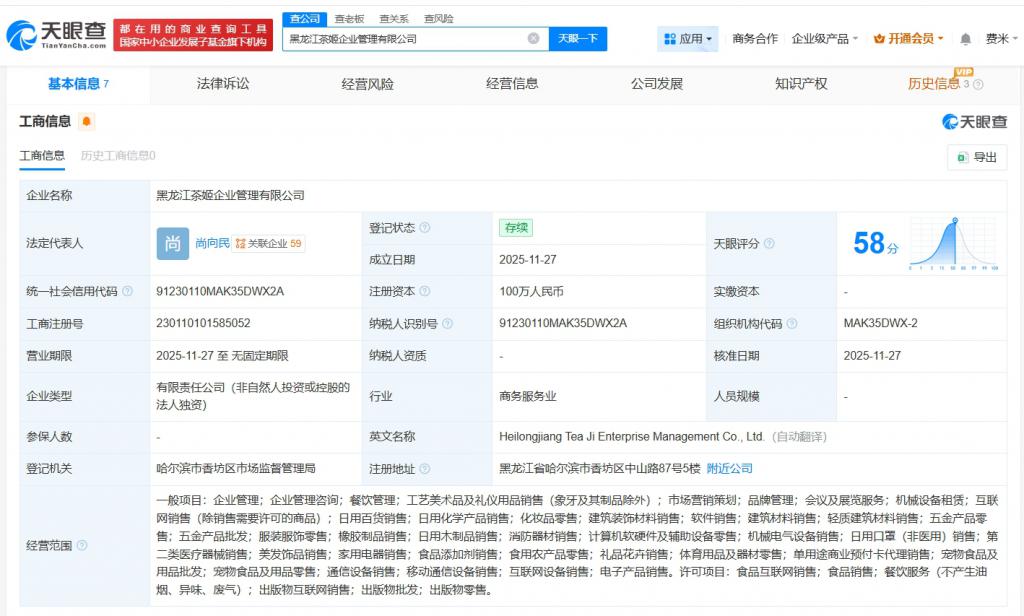Click inside the company search input field

[x=400, y=38]
